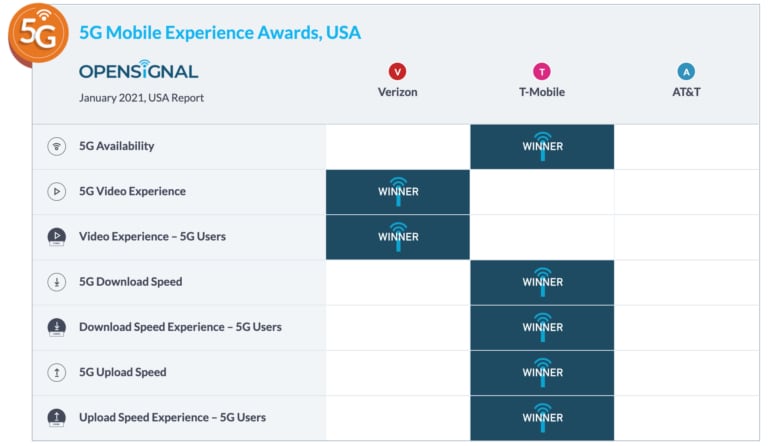
Task: Click the orange 5G badge icon
Action: coord(38,33)
